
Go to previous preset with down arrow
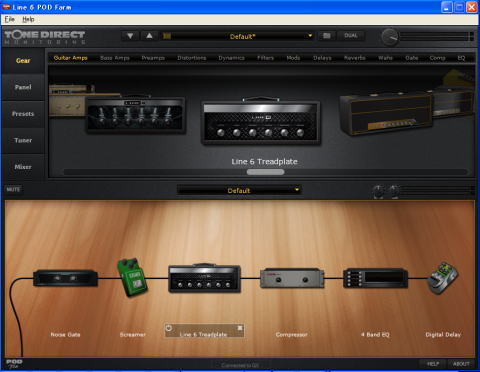point(130,36)
